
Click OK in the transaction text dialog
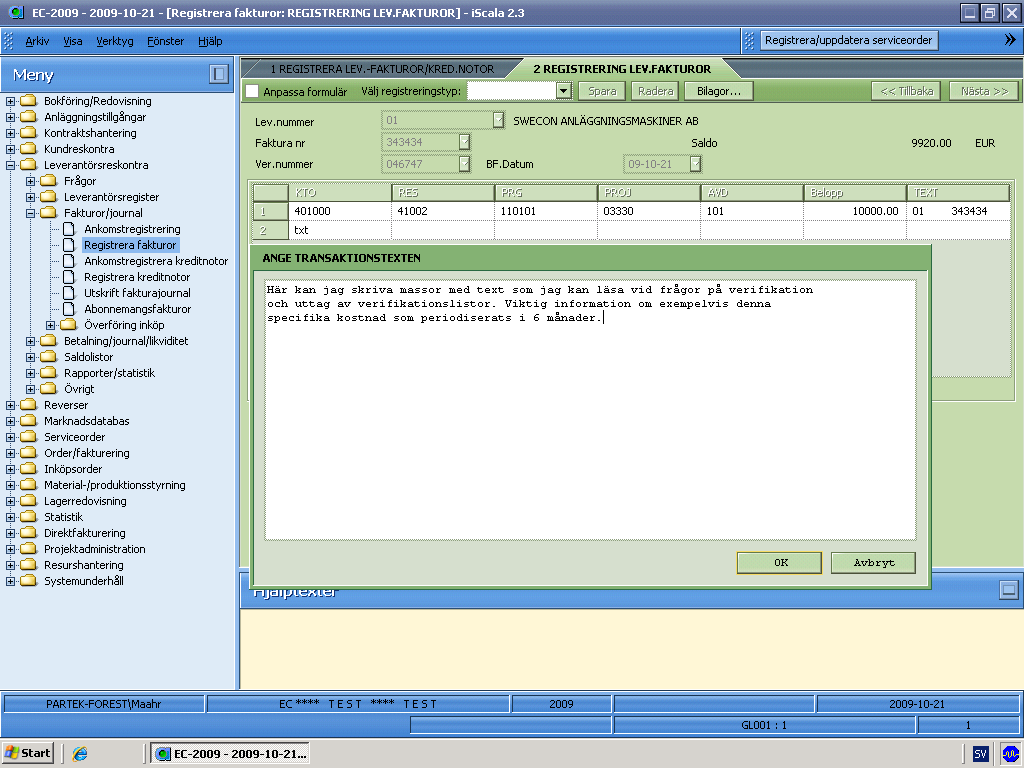[x=780, y=562]
